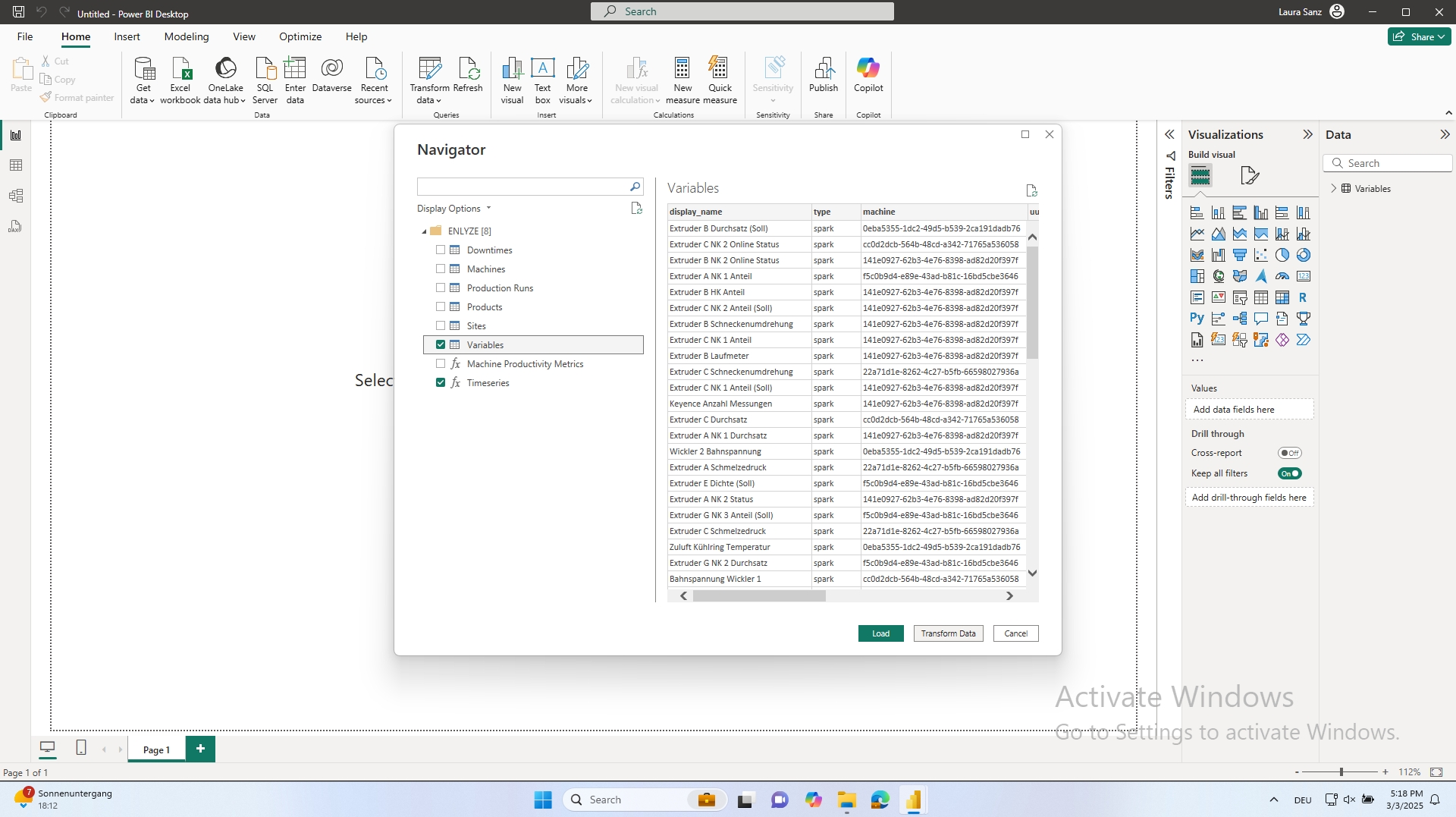
Task: Click the Load button
Action: (880, 633)
